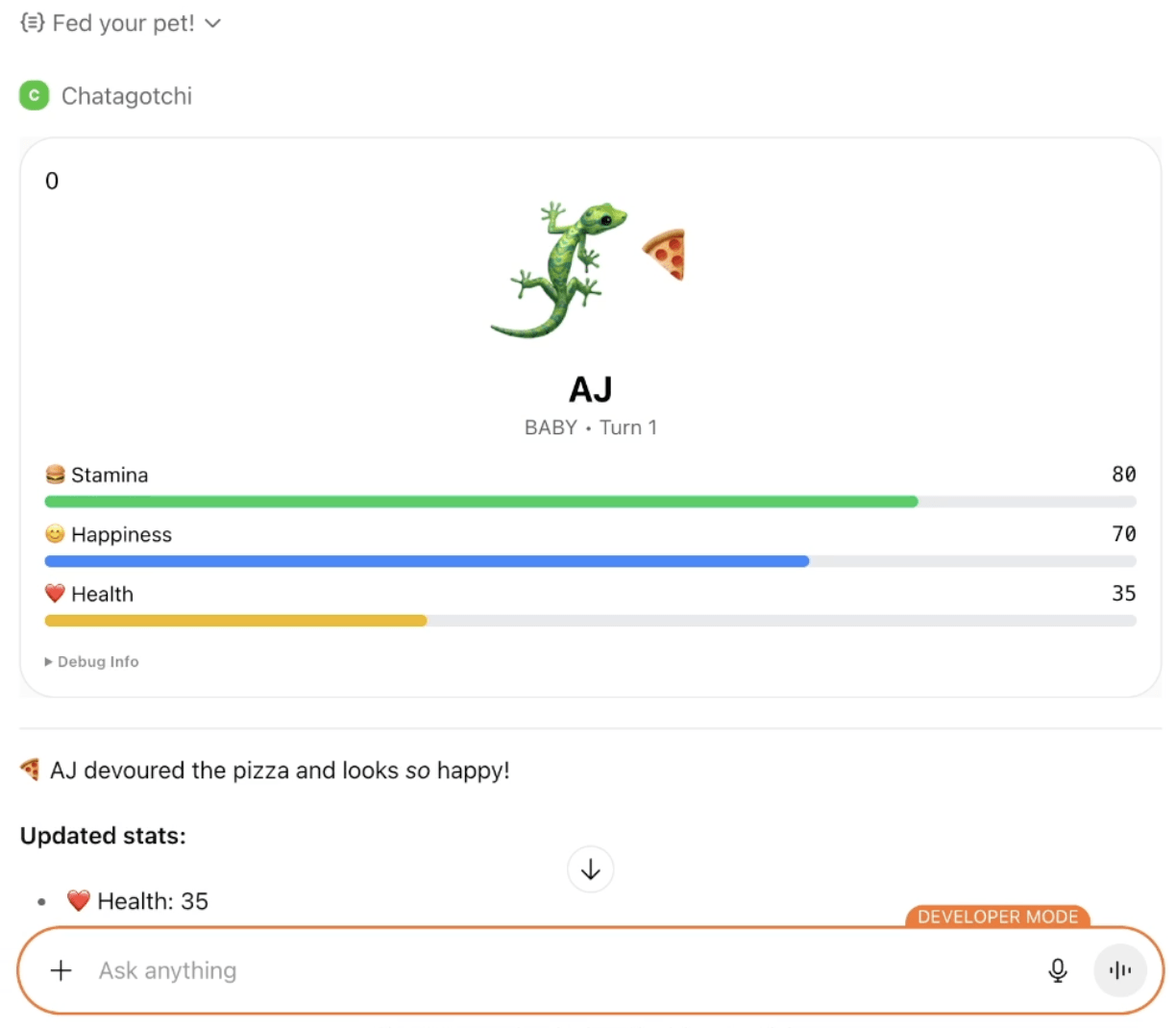Click the Chatagotchi app name
This screenshot has height=1028, width=1176.
(127, 96)
